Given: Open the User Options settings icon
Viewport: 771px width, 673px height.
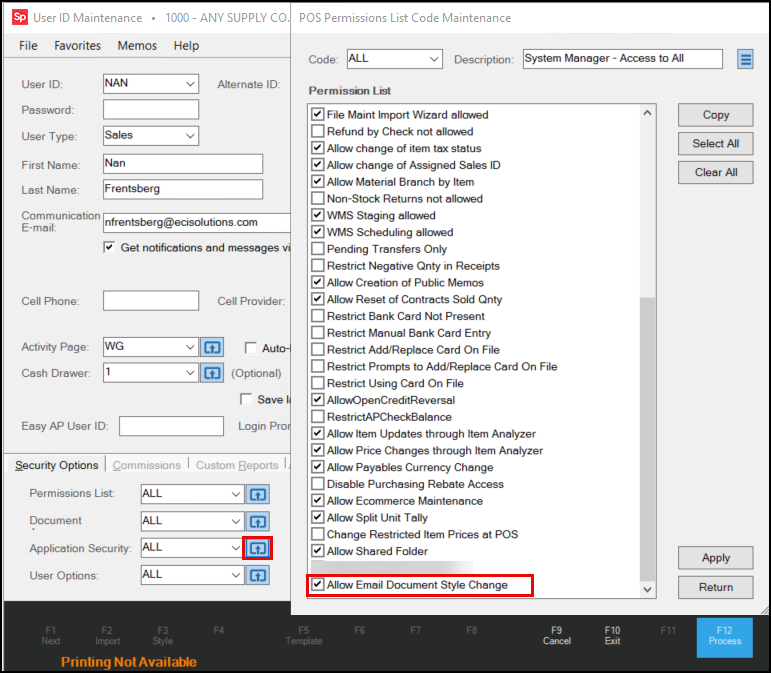Looking at the screenshot, I should pos(258,575).
